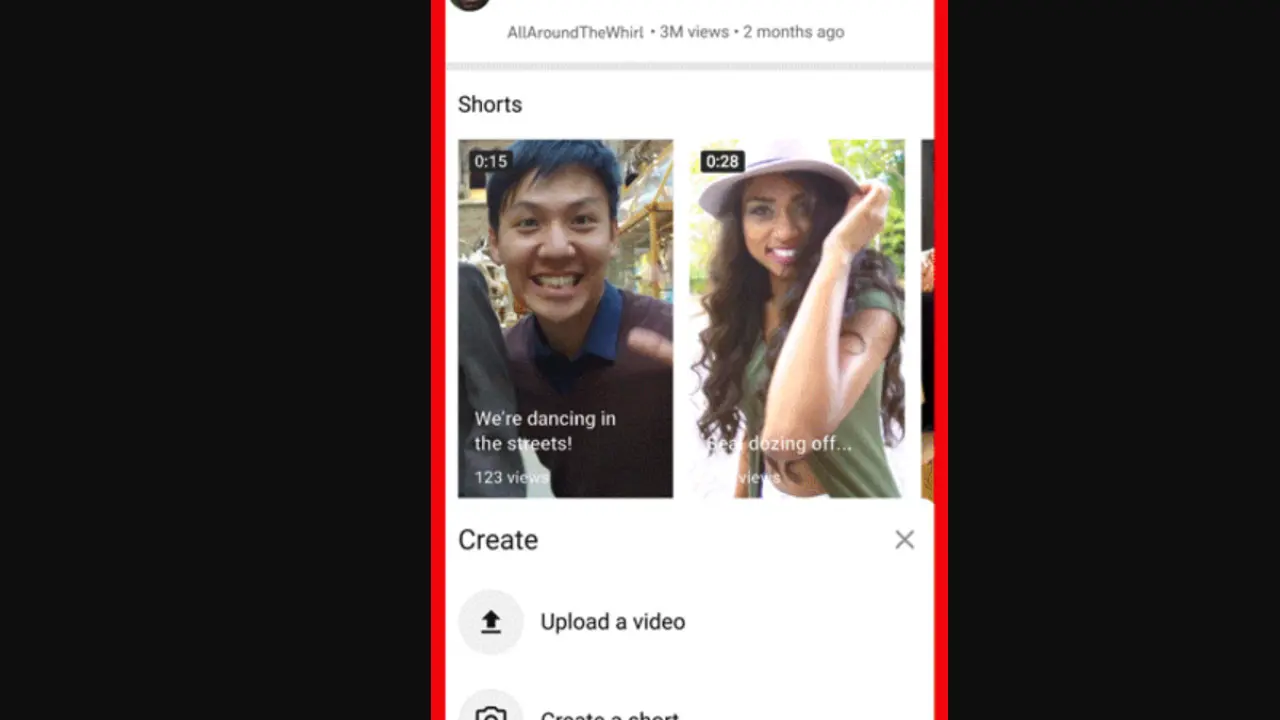Screen dimensions: 1280x720
Task: Click the 'dozing off...' Short title
Action: (780, 444)
